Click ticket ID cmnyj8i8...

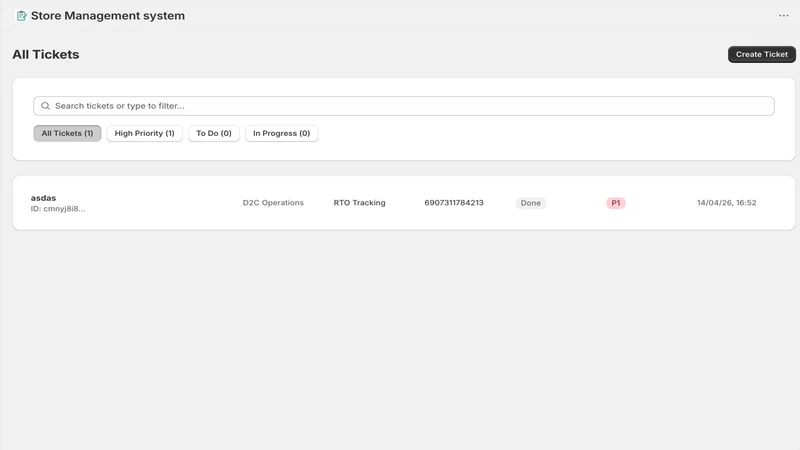tap(58, 209)
